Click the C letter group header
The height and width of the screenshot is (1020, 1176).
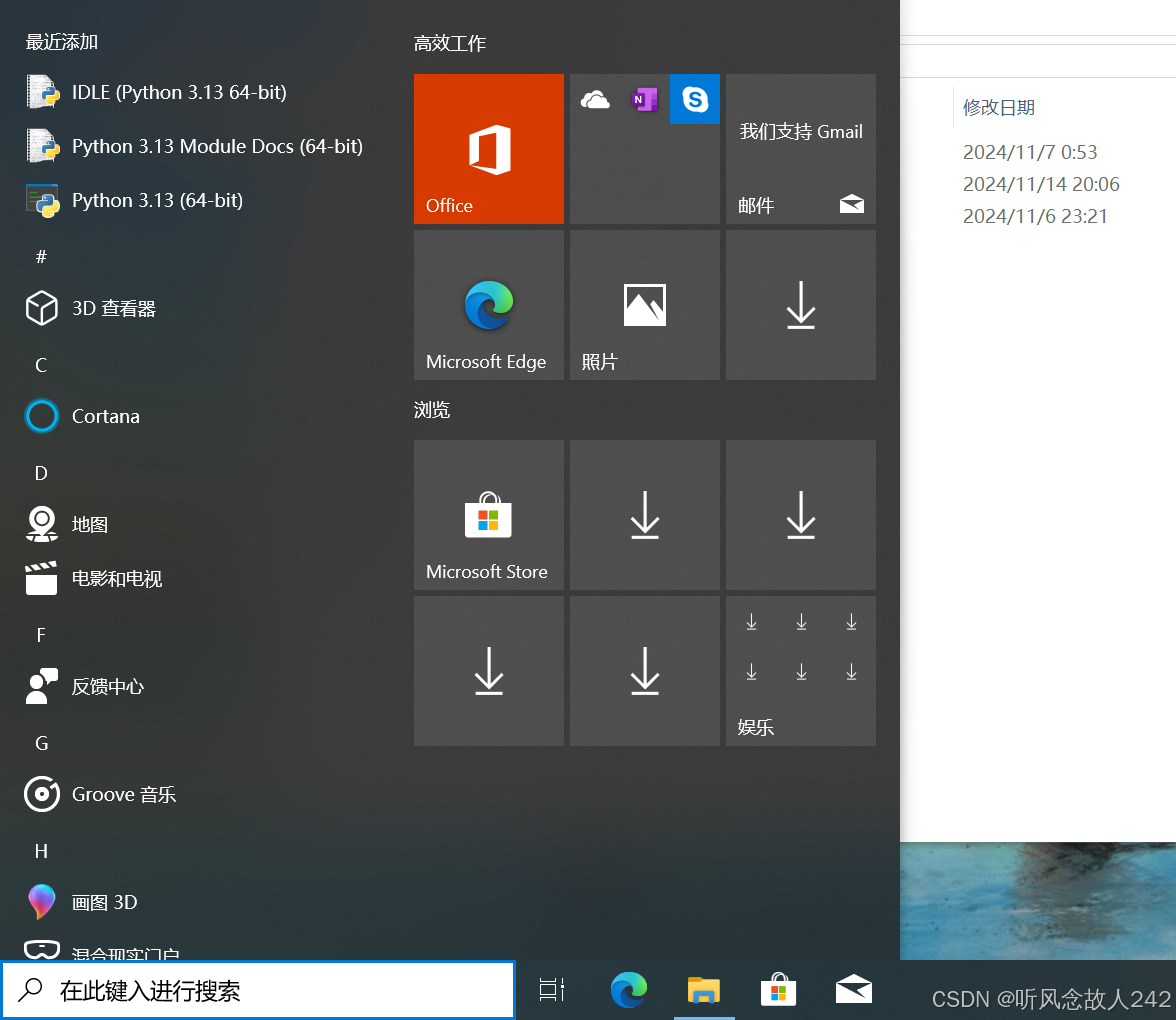pos(41,365)
